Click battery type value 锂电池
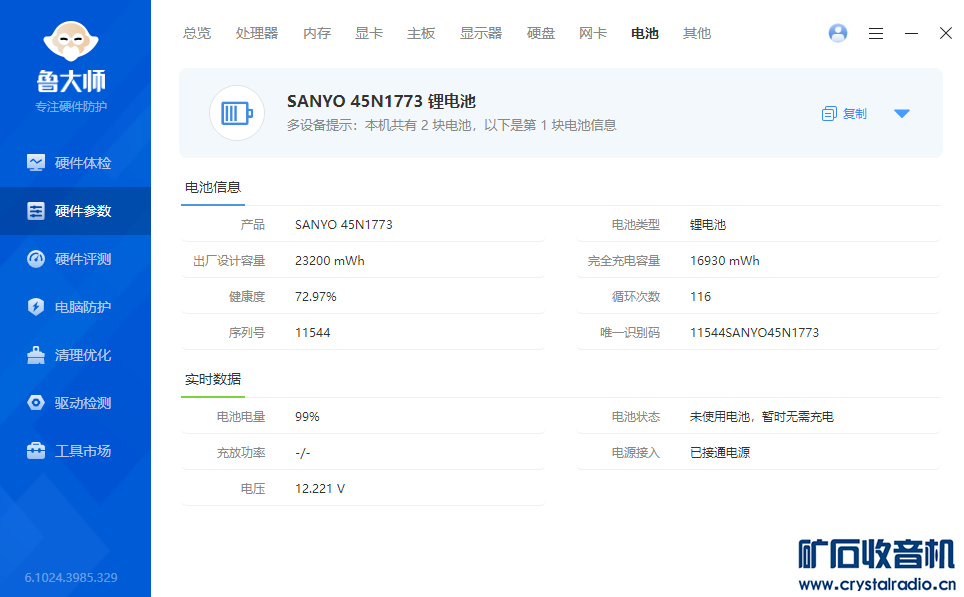964x597 pixels. click(708, 224)
